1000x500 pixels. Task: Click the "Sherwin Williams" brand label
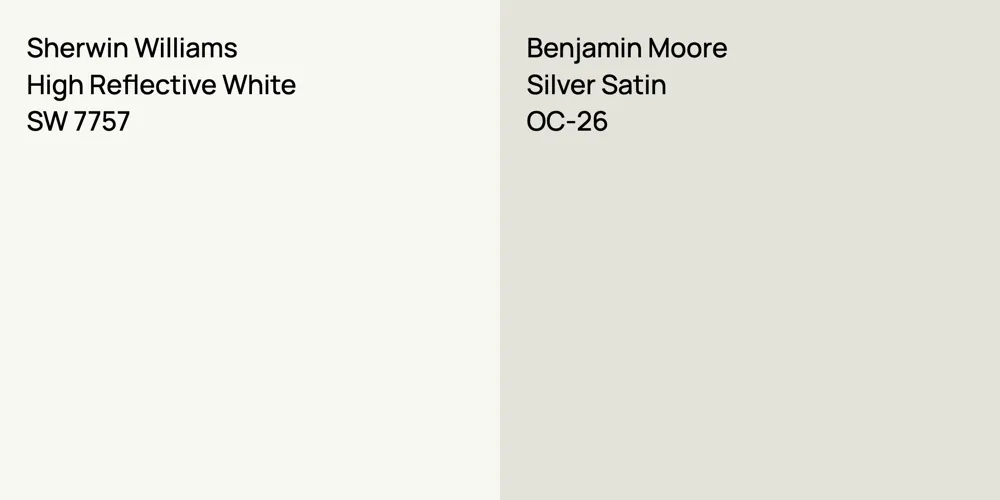click(x=132, y=48)
